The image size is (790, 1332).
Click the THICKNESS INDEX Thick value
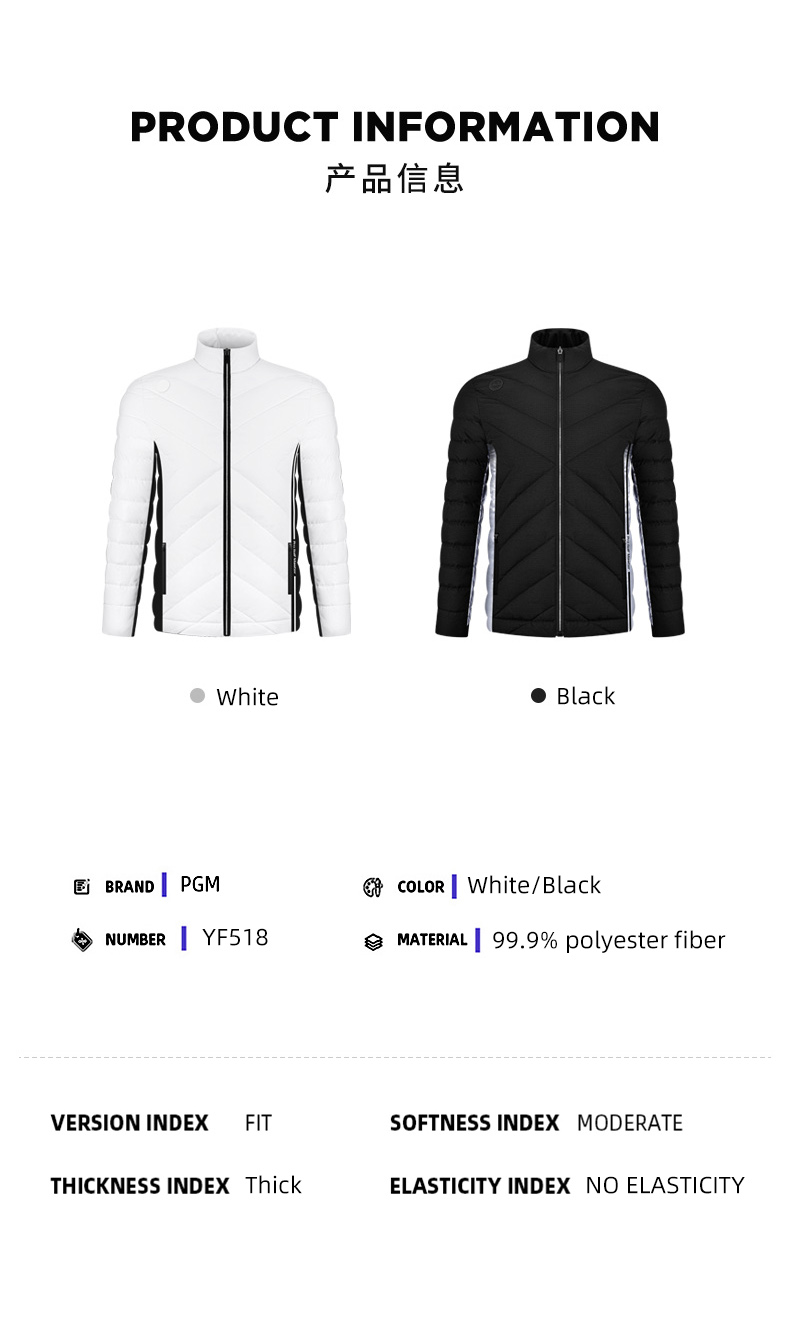tap(273, 1185)
